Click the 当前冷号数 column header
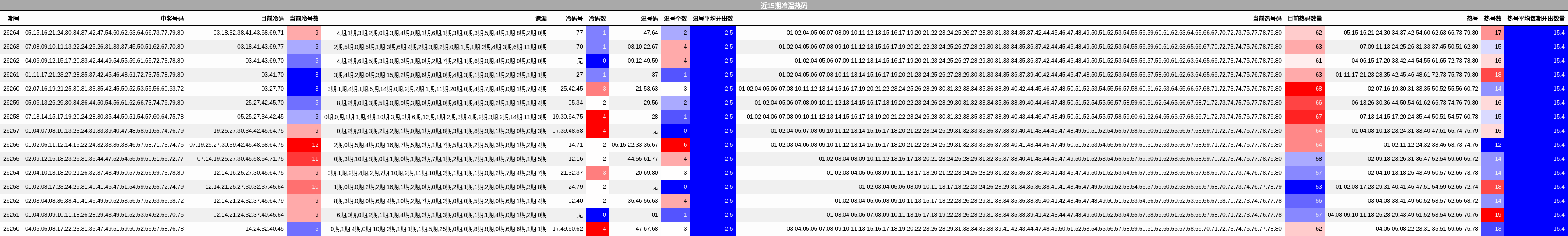Screen dimensions: 1568x236 304,19
